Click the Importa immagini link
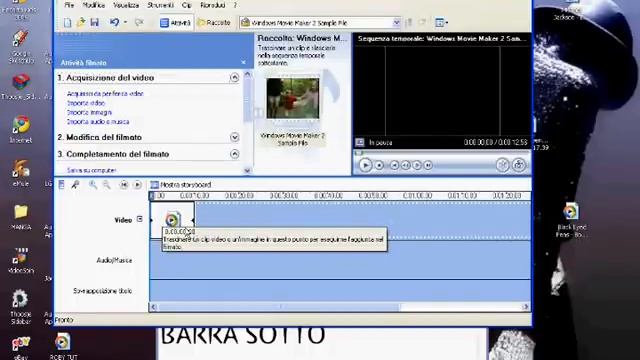This screenshot has width=640, height=360. click(89, 112)
